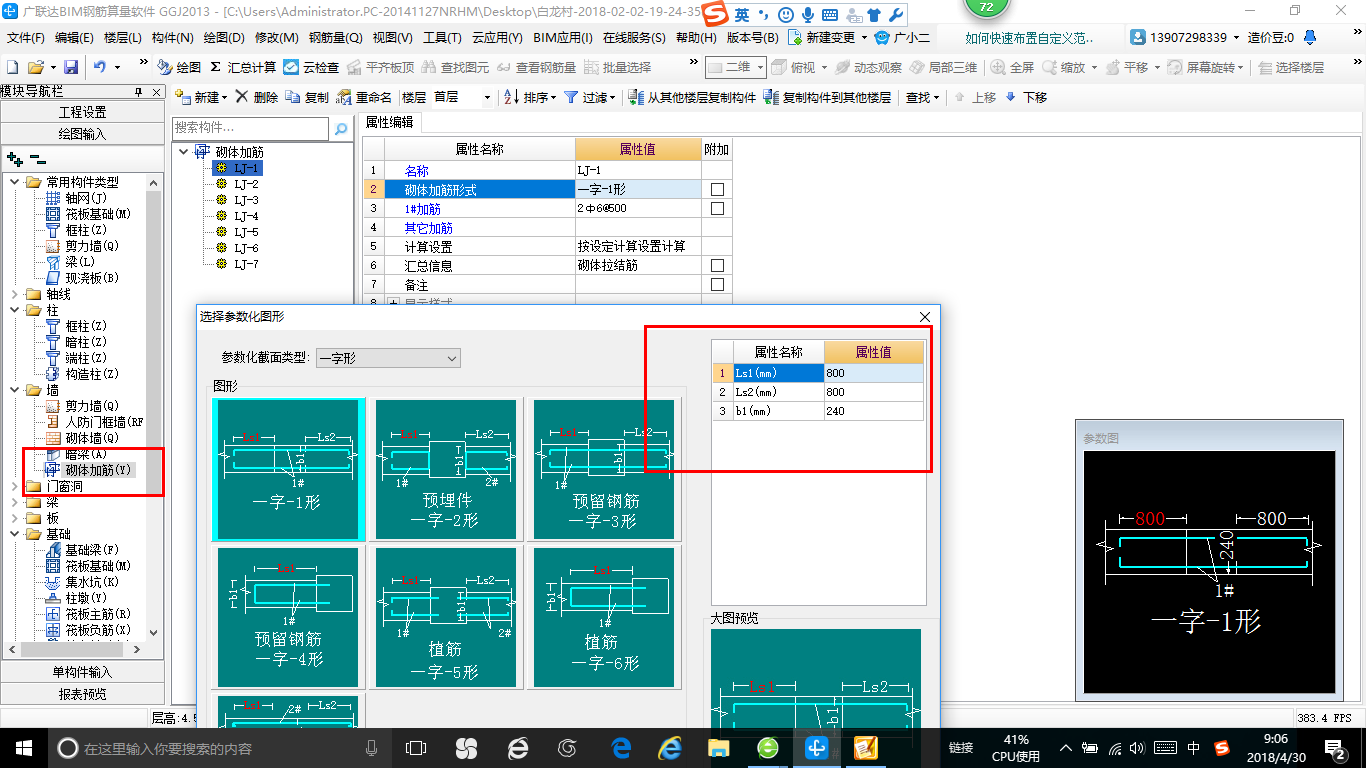Viewport: 1366px width, 768px height.
Task: Click 复制 copy in component toolbar
Action: coord(307,97)
